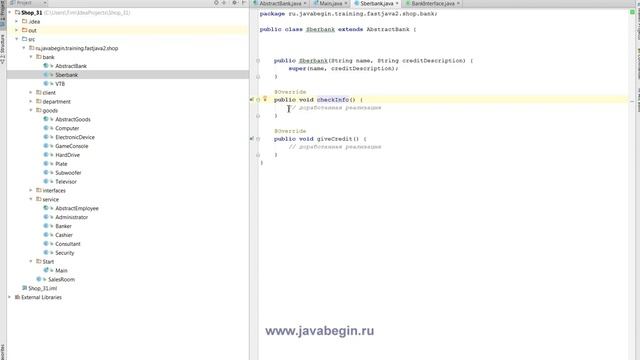Collapse the goods package

coord(31,110)
